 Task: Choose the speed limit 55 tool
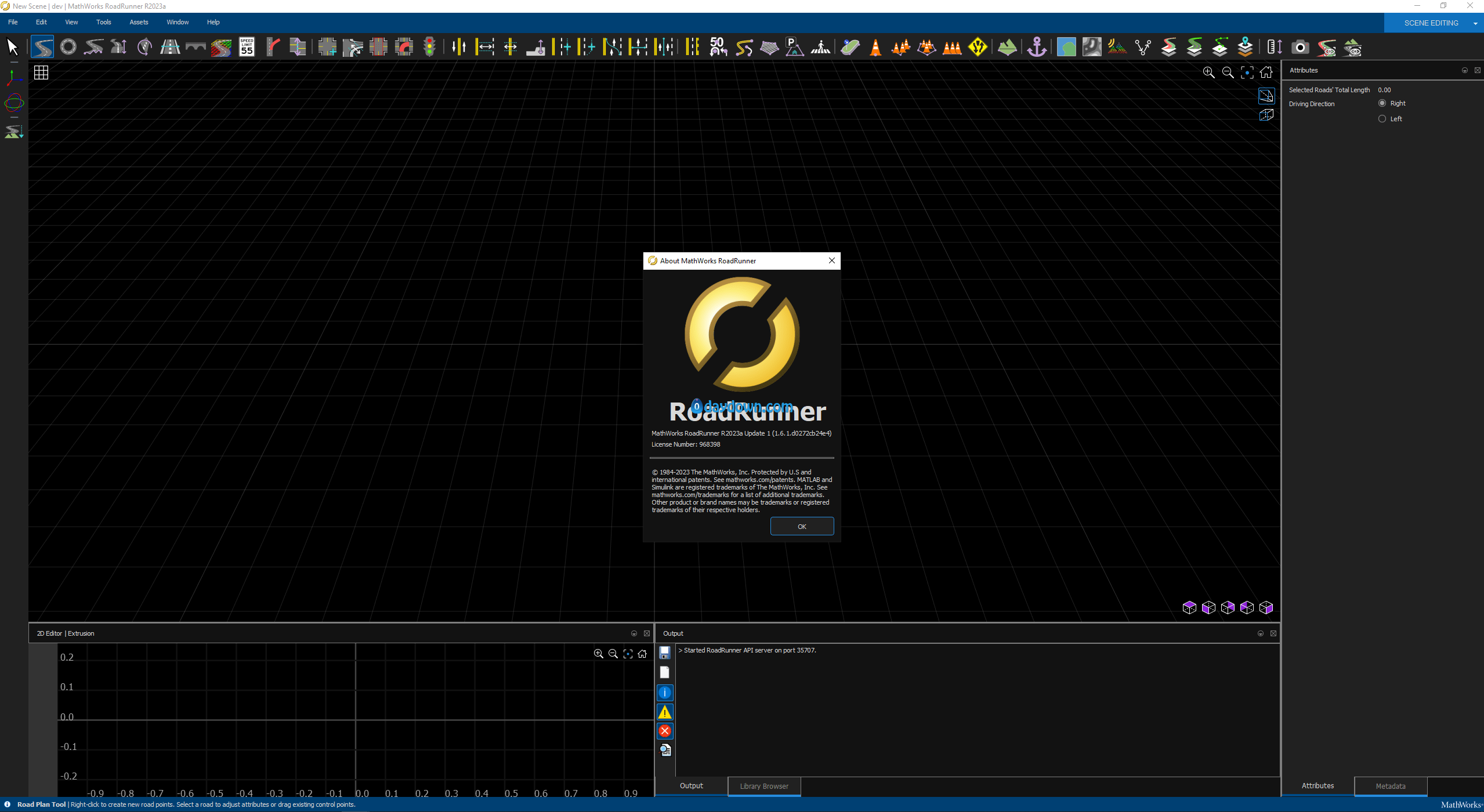click(x=247, y=47)
